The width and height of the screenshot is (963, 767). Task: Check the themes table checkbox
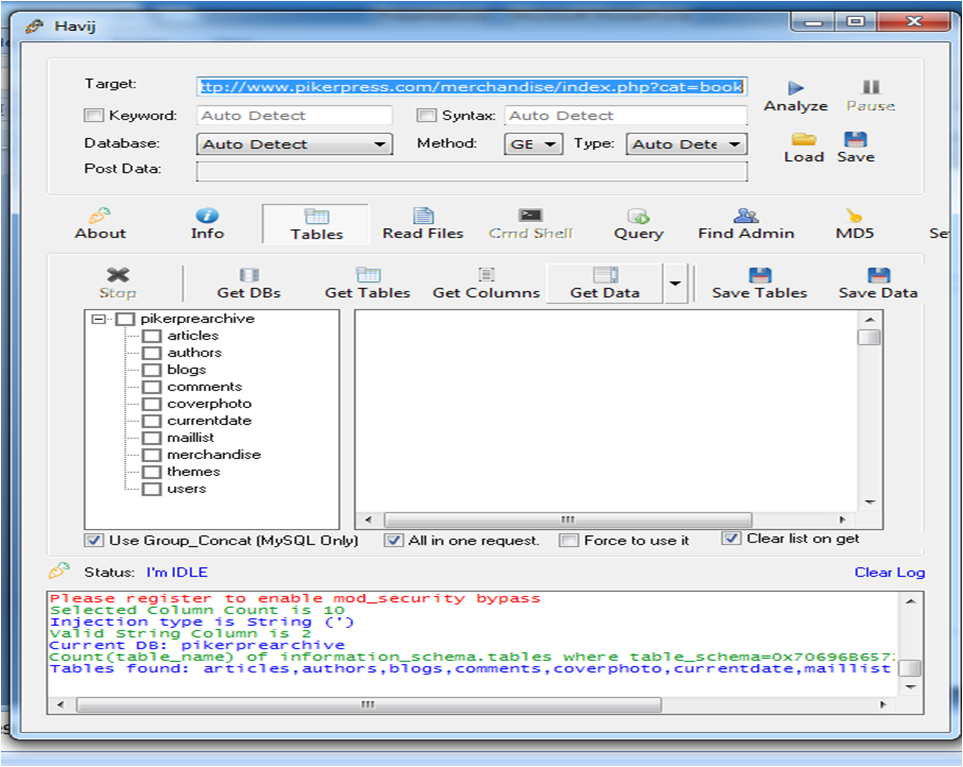(x=151, y=472)
